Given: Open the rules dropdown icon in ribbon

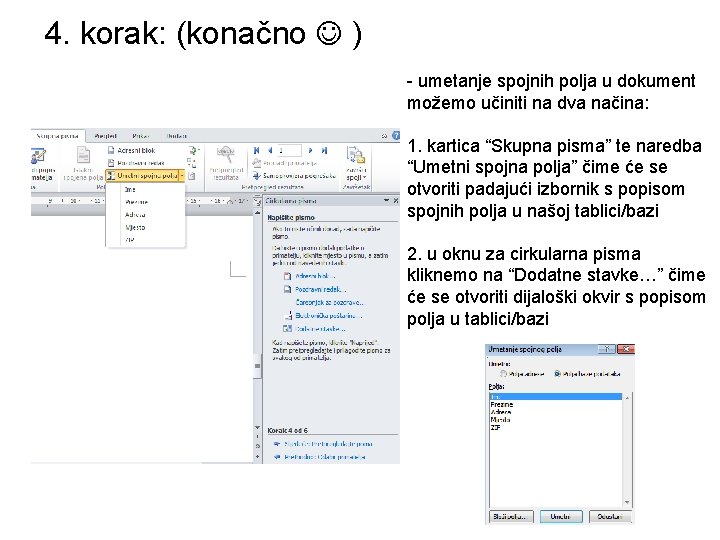Looking at the screenshot, I should (x=193, y=150).
